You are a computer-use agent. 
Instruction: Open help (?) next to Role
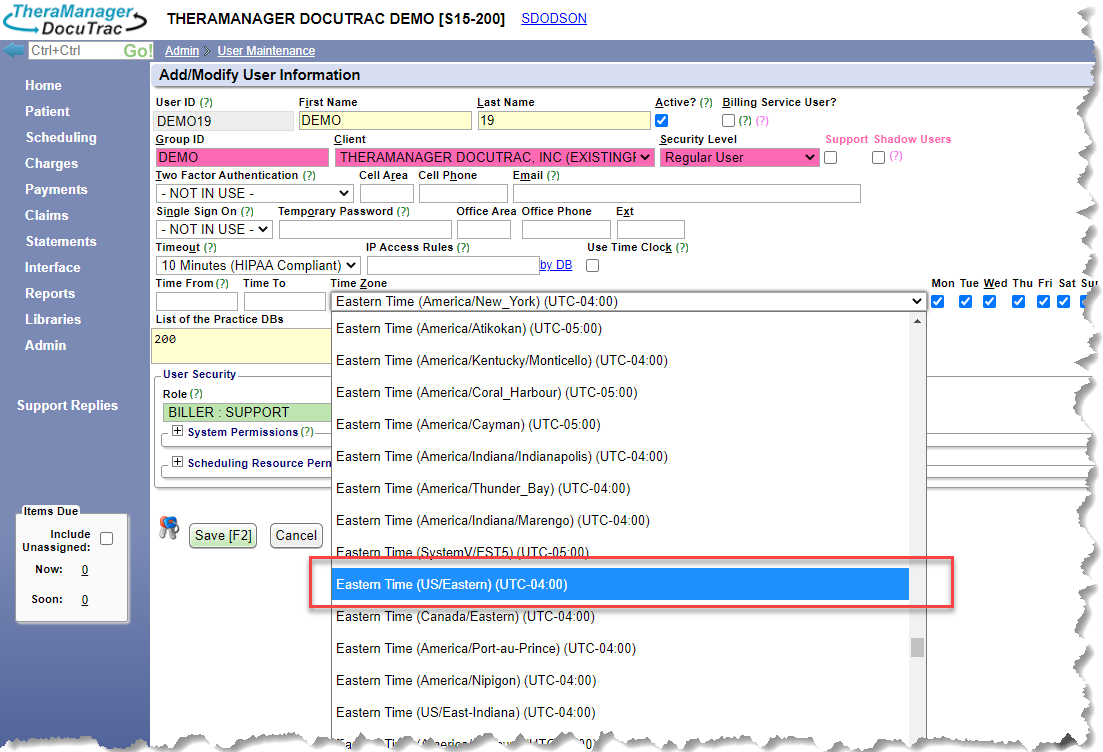(x=196, y=394)
